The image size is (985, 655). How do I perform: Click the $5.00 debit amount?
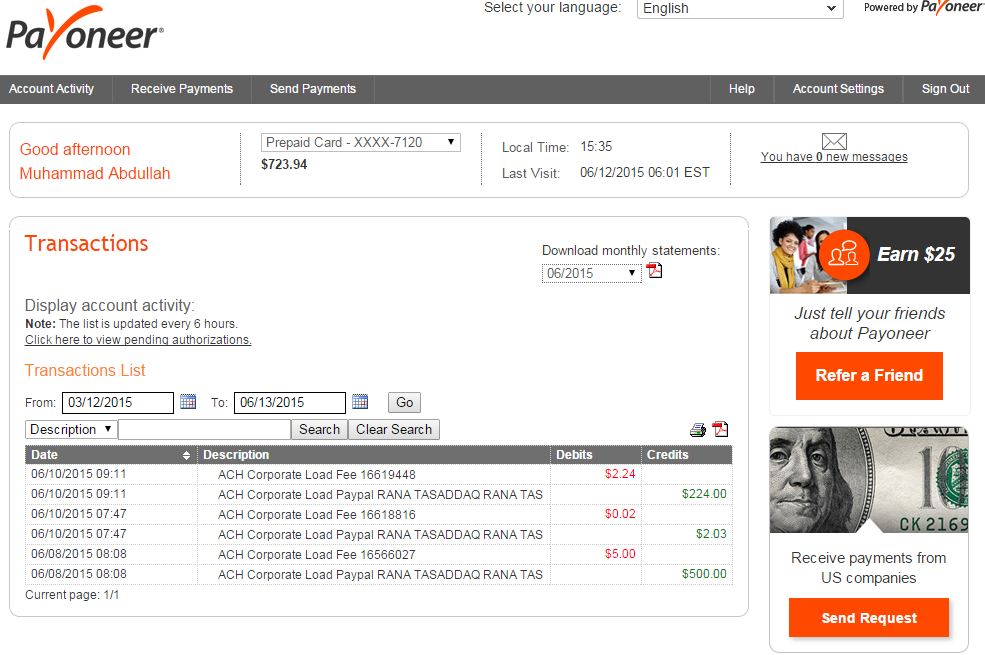point(620,554)
